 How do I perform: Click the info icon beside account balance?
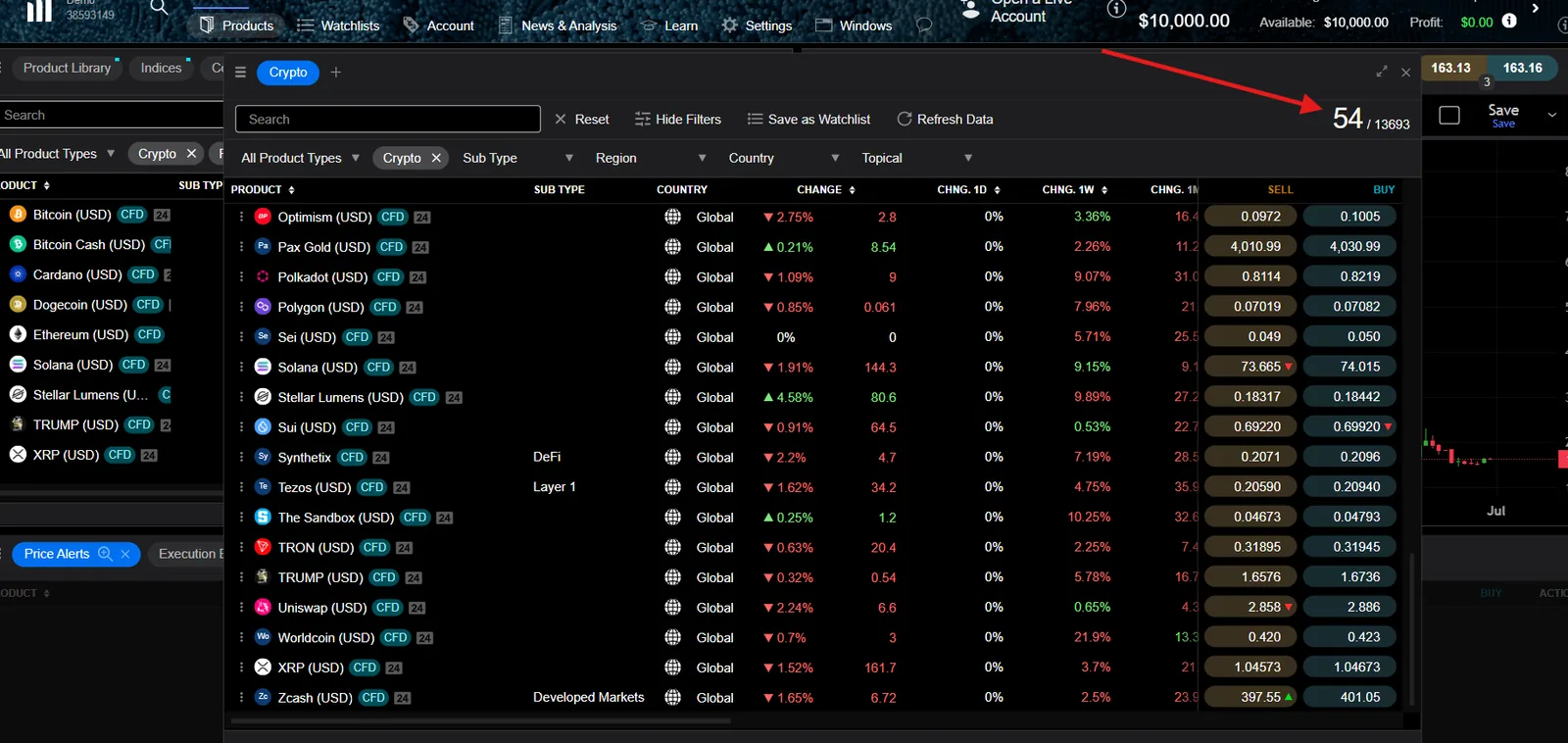[x=1116, y=10]
